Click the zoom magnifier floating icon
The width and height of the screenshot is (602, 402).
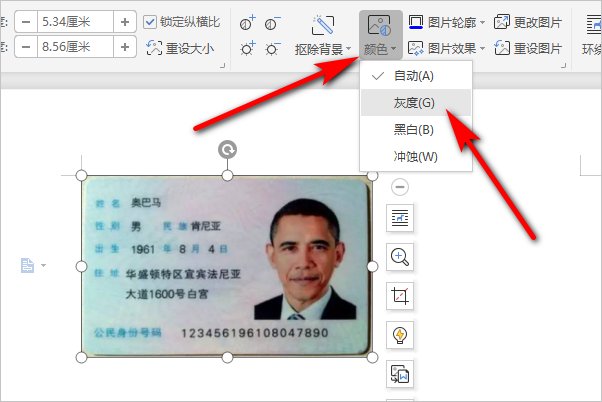pyautogui.click(x=400, y=256)
